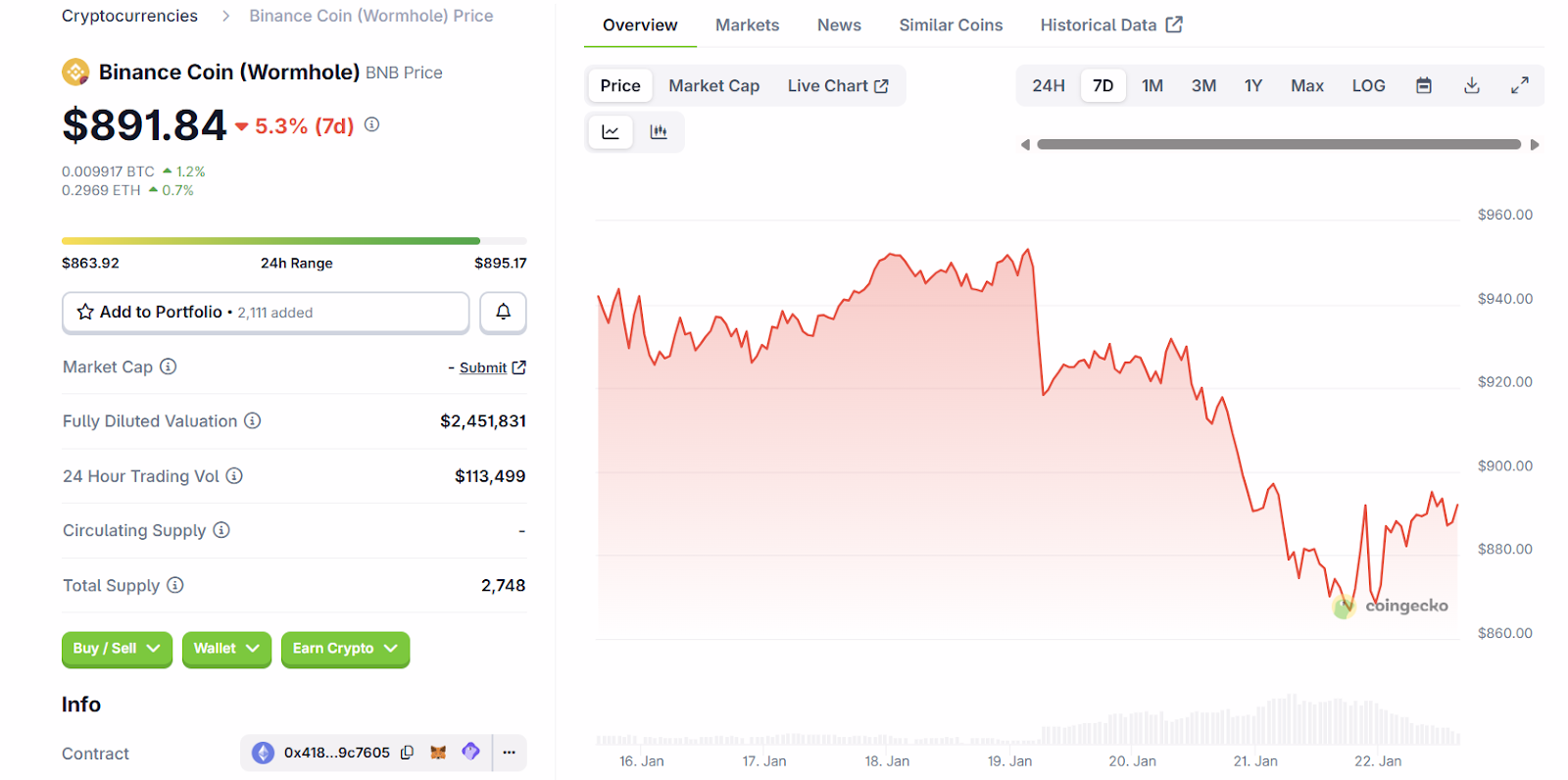
Task: Toggle LOG scale on chart
Action: (1368, 86)
